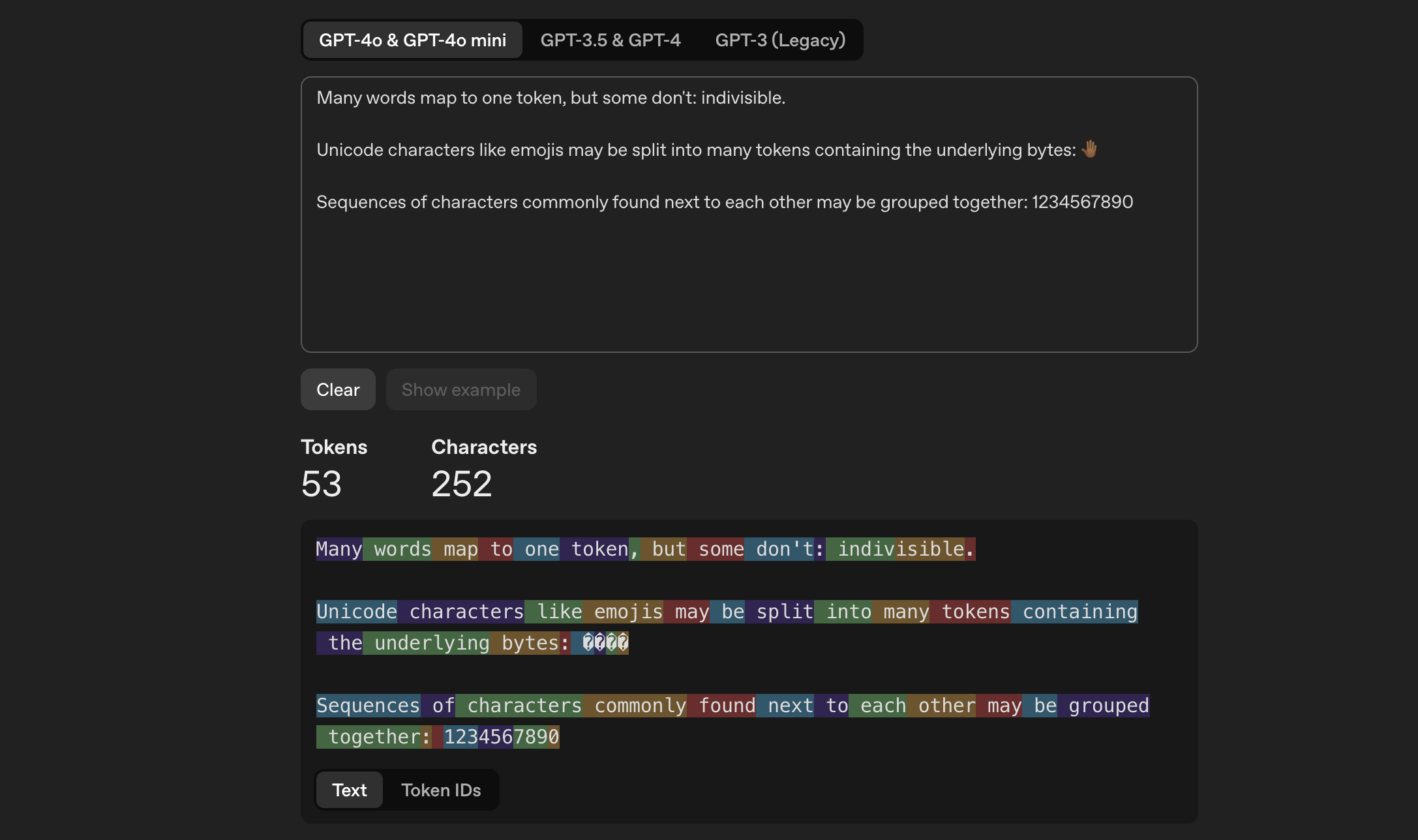The width and height of the screenshot is (1418, 840).
Task: Click the unknown-byte emoji tokens in output
Action: [x=605, y=643]
